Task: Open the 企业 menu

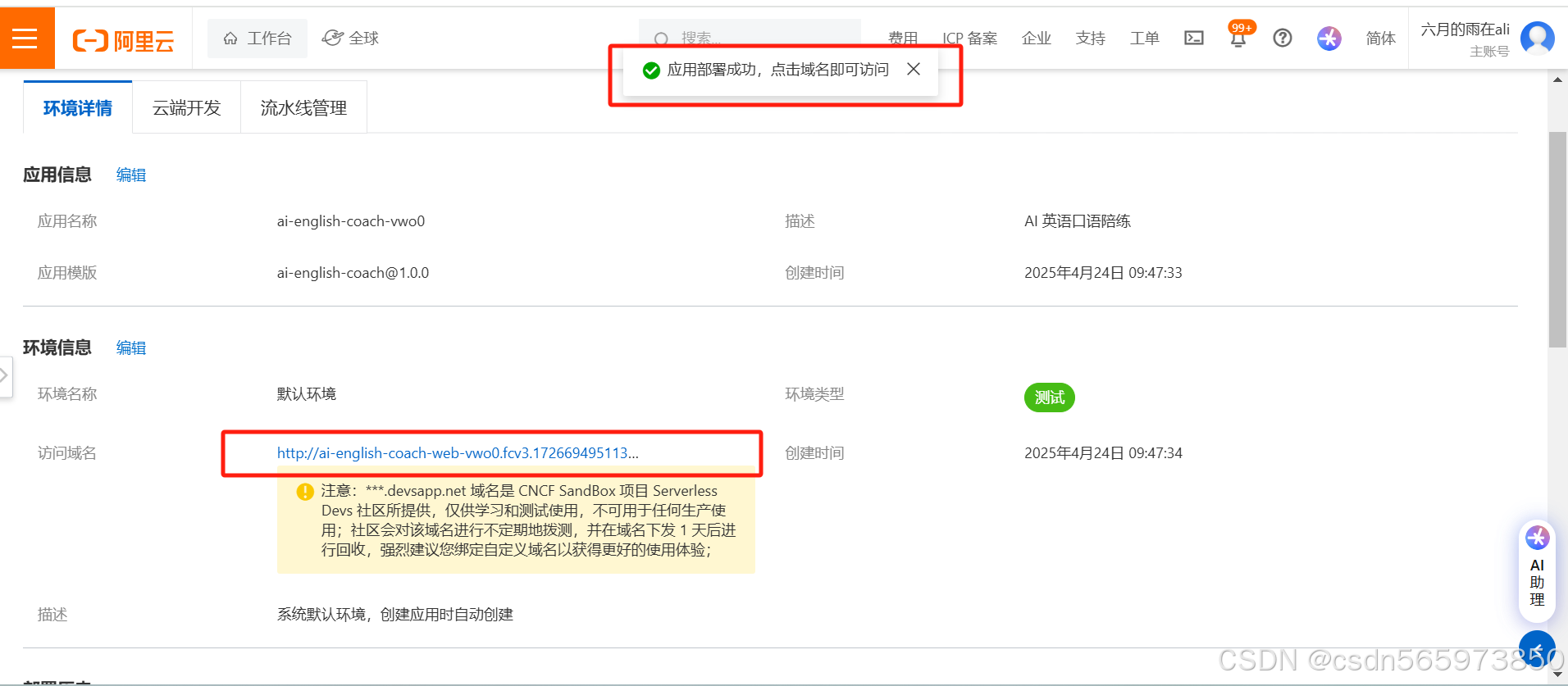Action: pos(1037,39)
